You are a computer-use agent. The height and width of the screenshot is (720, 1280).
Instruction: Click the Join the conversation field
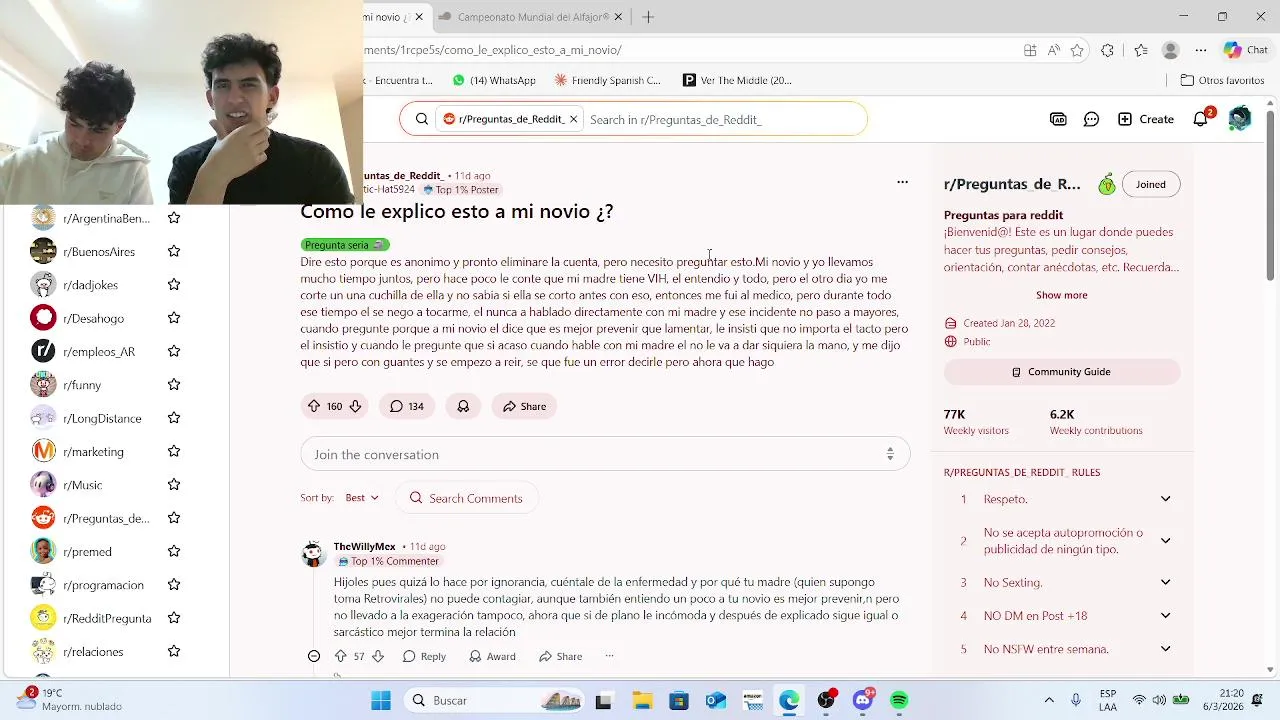[x=605, y=454]
